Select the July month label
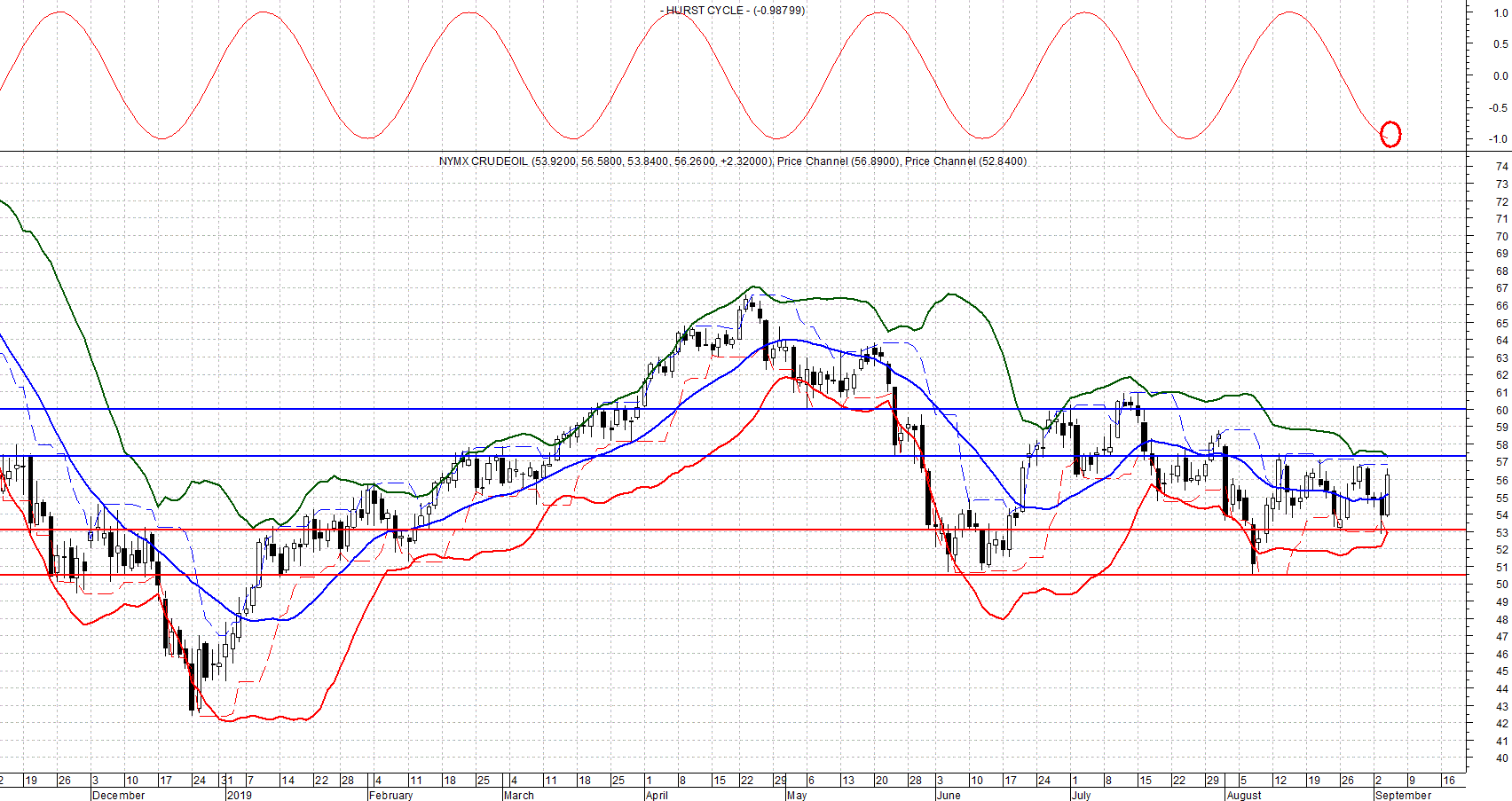This screenshot has height=801, width=1512. click(1081, 795)
